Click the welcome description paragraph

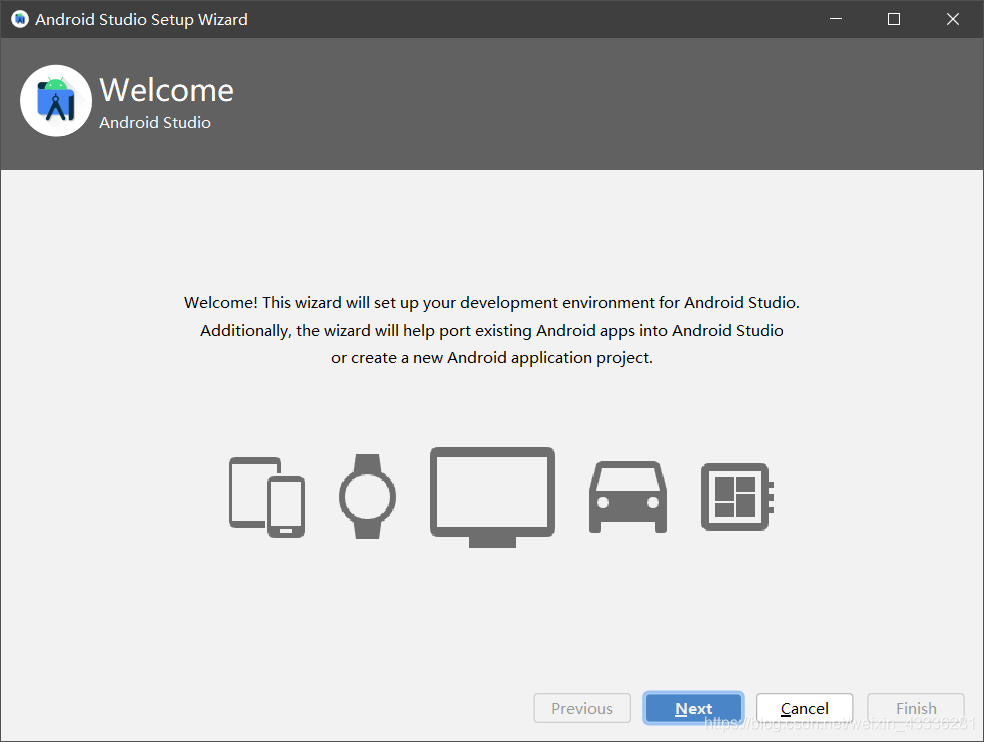pyautogui.click(x=492, y=330)
